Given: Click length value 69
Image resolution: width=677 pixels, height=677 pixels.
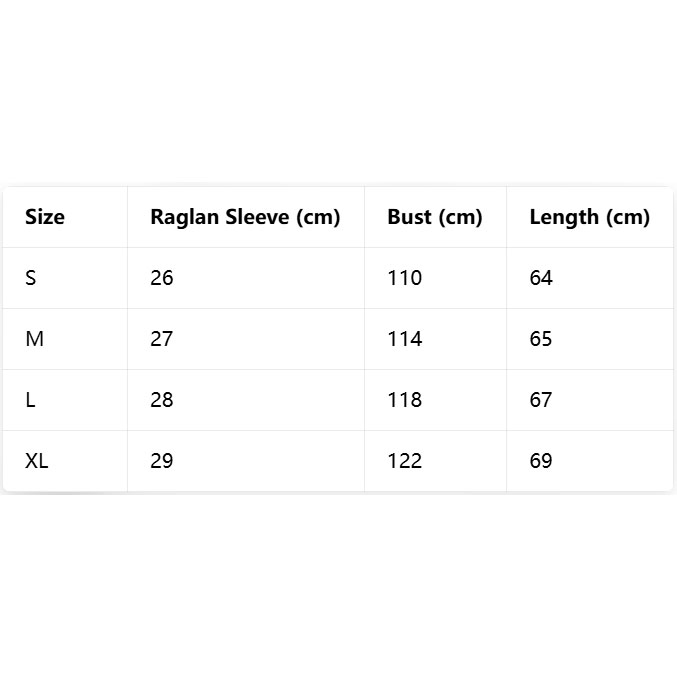Looking at the screenshot, I should pos(541,461).
